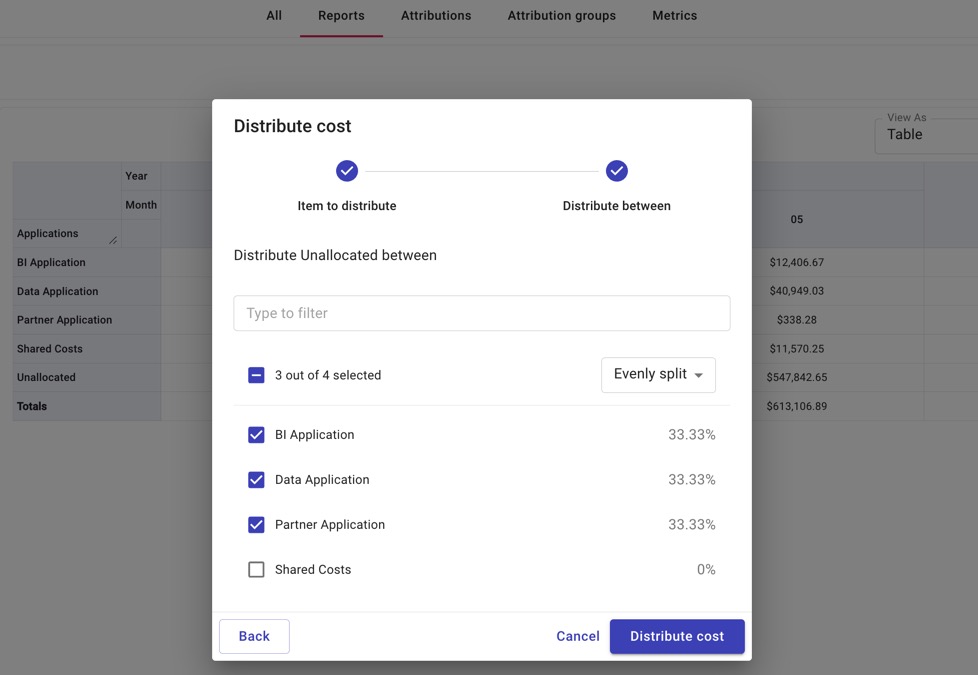Open the Attributions tab
This screenshot has height=675, width=978.
coord(436,16)
